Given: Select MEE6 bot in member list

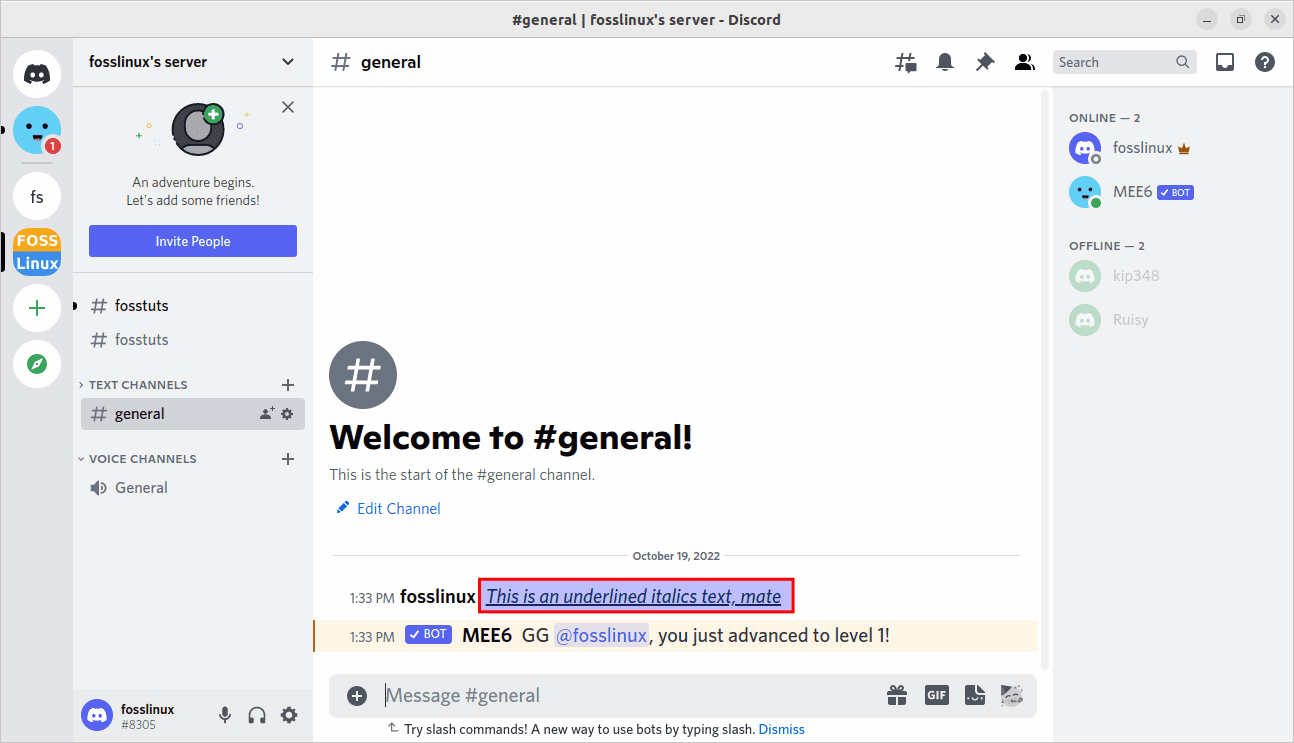Looking at the screenshot, I should [x=1172, y=192].
